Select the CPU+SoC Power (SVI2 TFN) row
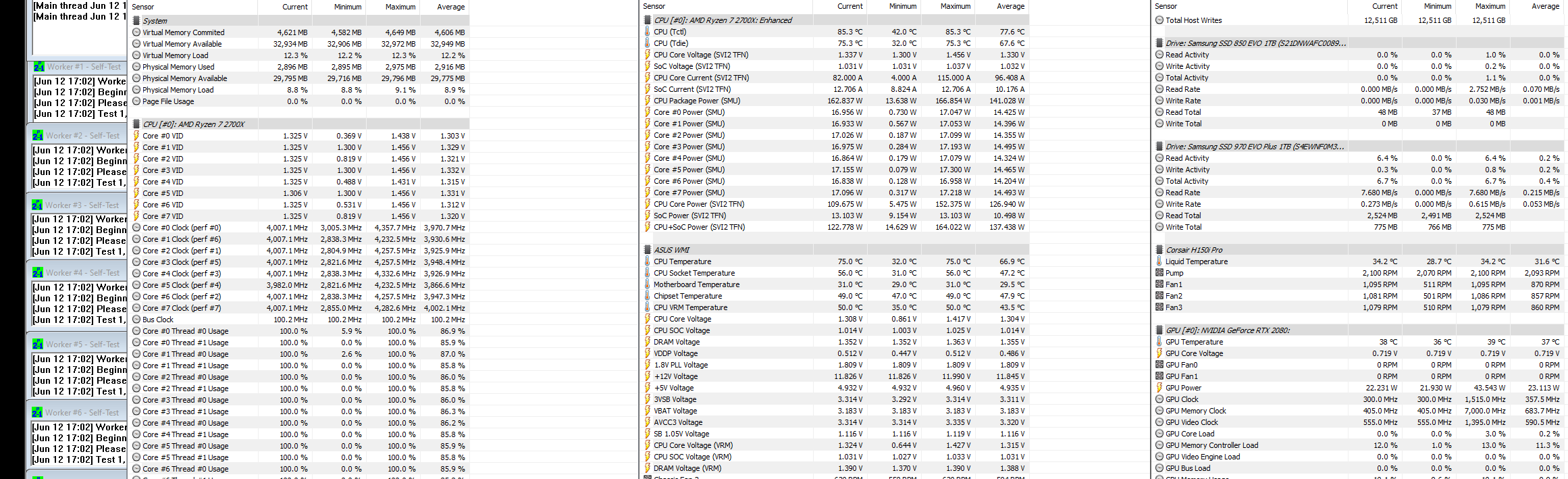This screenshot has height=479, width=1568. pyautogui.click(x=835, y=227)
